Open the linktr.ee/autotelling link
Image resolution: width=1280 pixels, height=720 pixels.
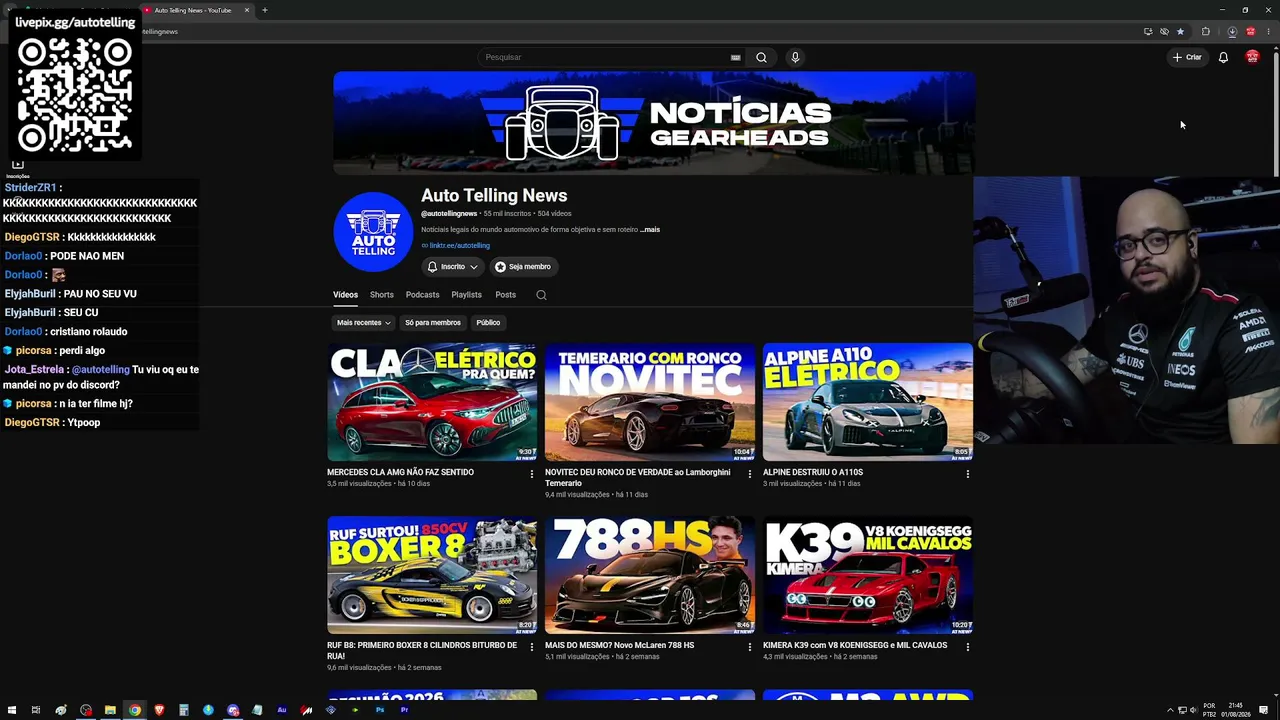tap(459, 246)
